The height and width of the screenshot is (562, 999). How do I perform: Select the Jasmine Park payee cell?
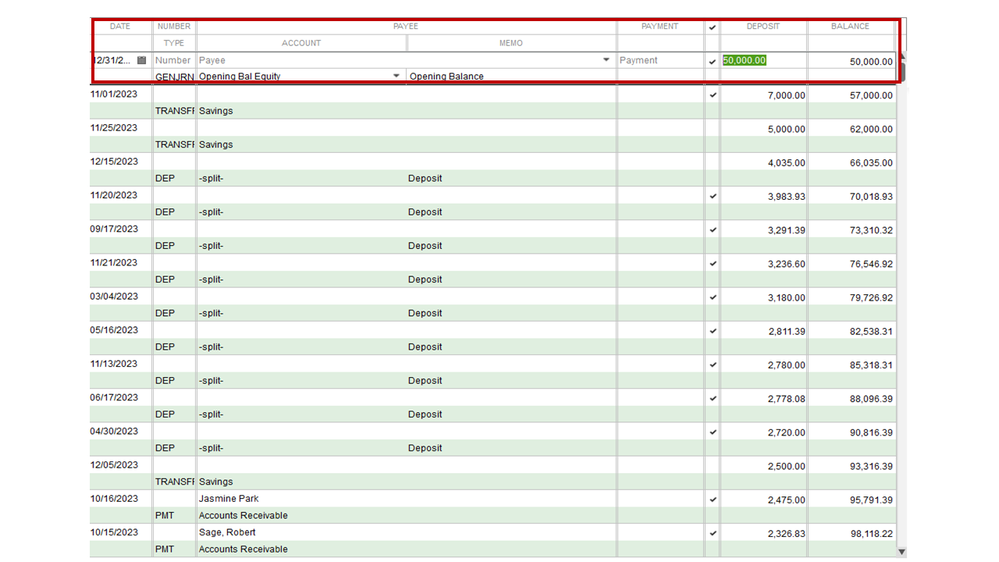pyautogui.click(x=229, y=498)
